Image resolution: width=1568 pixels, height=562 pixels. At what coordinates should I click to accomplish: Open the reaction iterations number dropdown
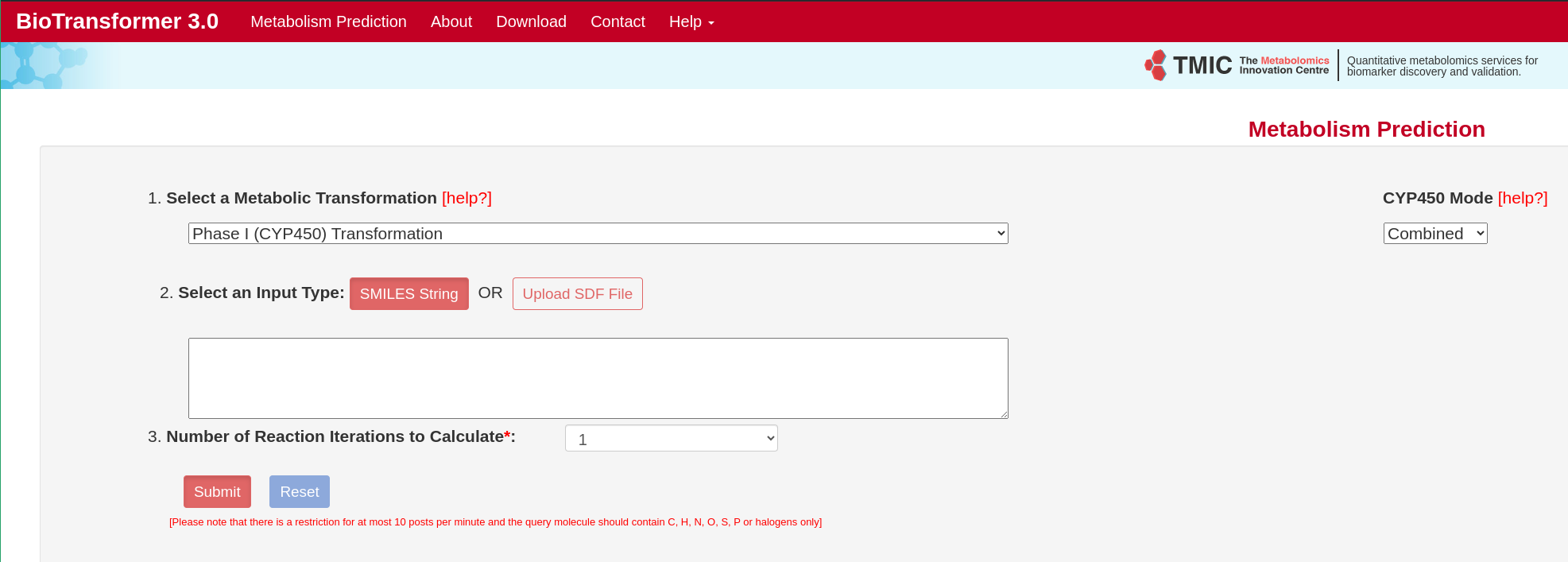coord(671,439)
